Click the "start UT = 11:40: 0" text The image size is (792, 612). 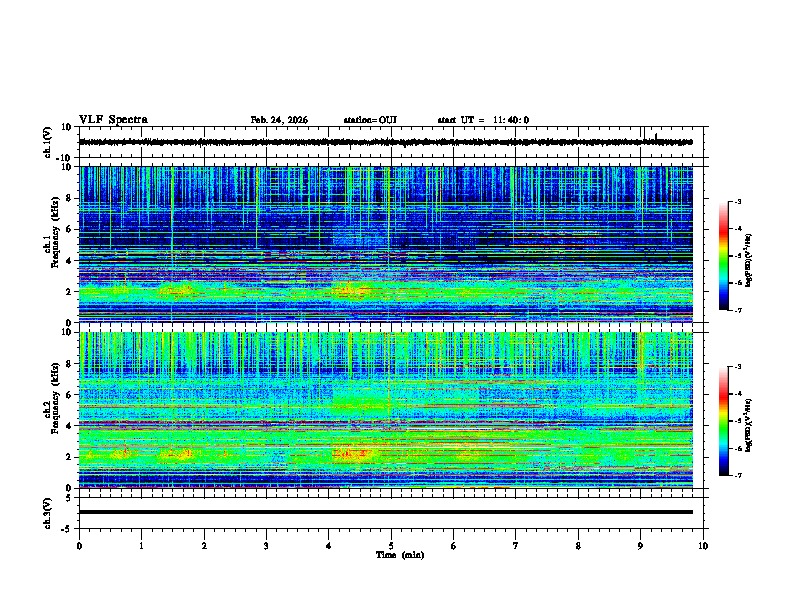tap(483, 120)
